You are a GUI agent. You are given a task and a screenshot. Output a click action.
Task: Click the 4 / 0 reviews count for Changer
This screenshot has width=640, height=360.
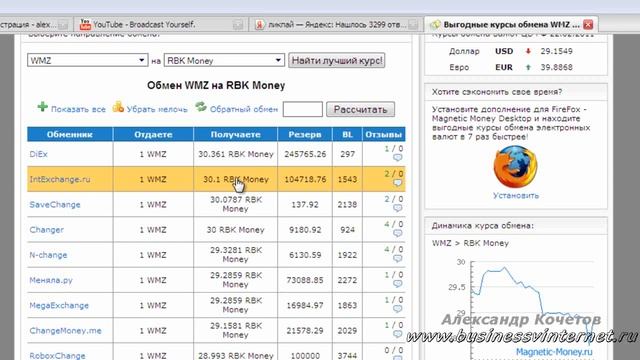tap(393, 224)
